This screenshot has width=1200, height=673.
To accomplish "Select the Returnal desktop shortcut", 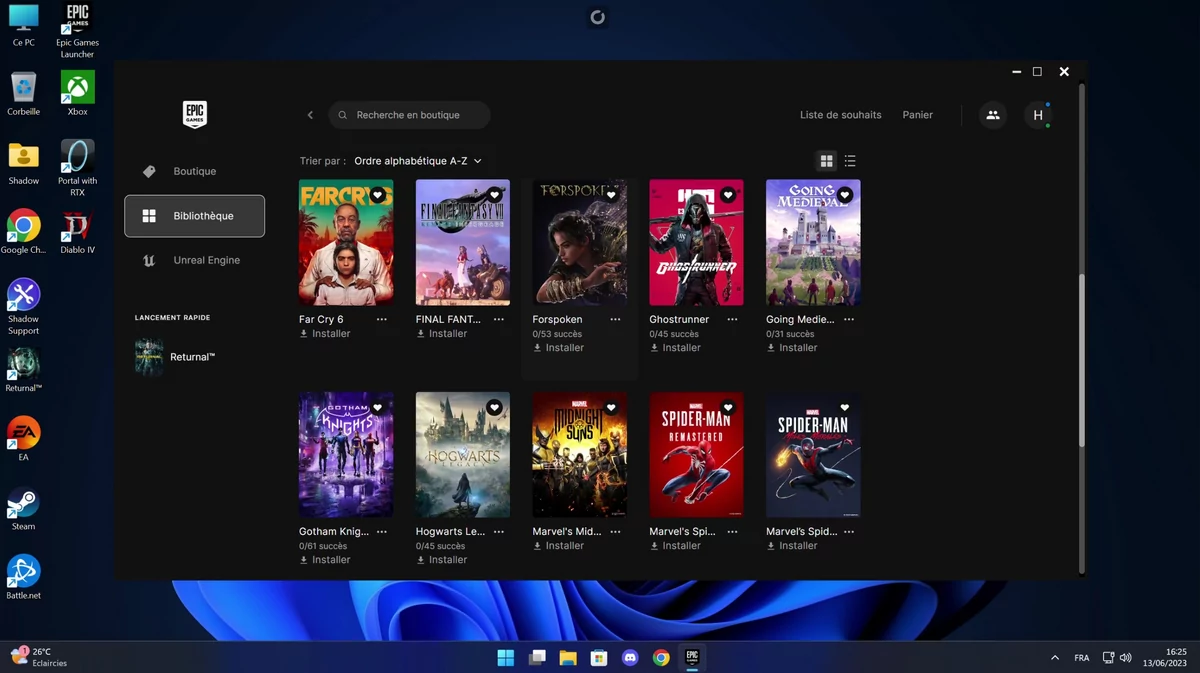I will (23, 370).
